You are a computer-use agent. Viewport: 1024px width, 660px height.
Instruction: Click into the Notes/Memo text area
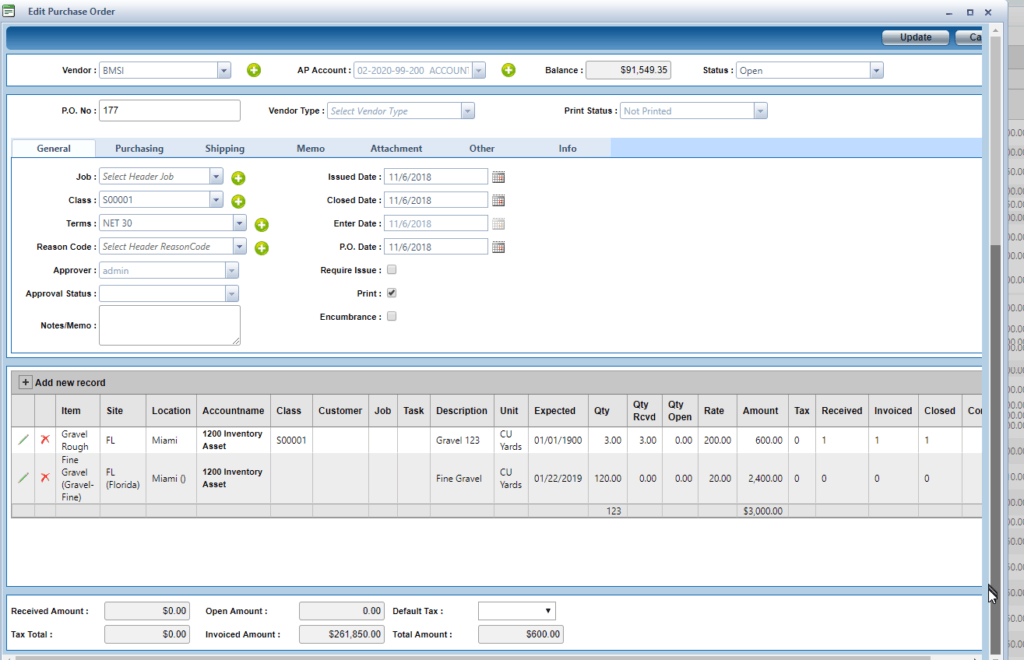pos(169,325)
